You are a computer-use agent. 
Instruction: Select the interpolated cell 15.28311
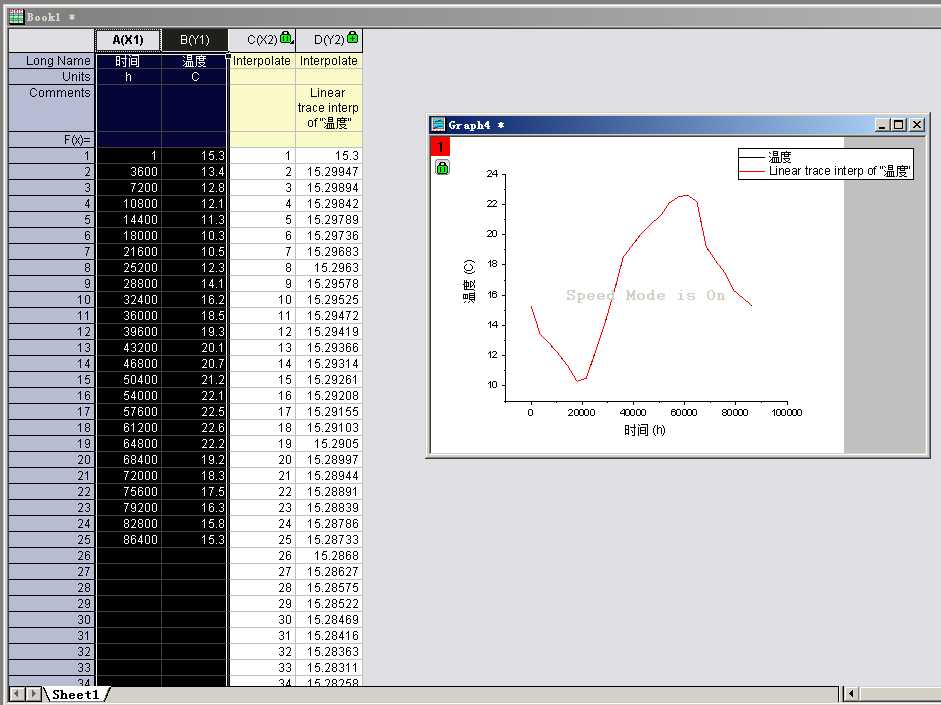(329, 668)
